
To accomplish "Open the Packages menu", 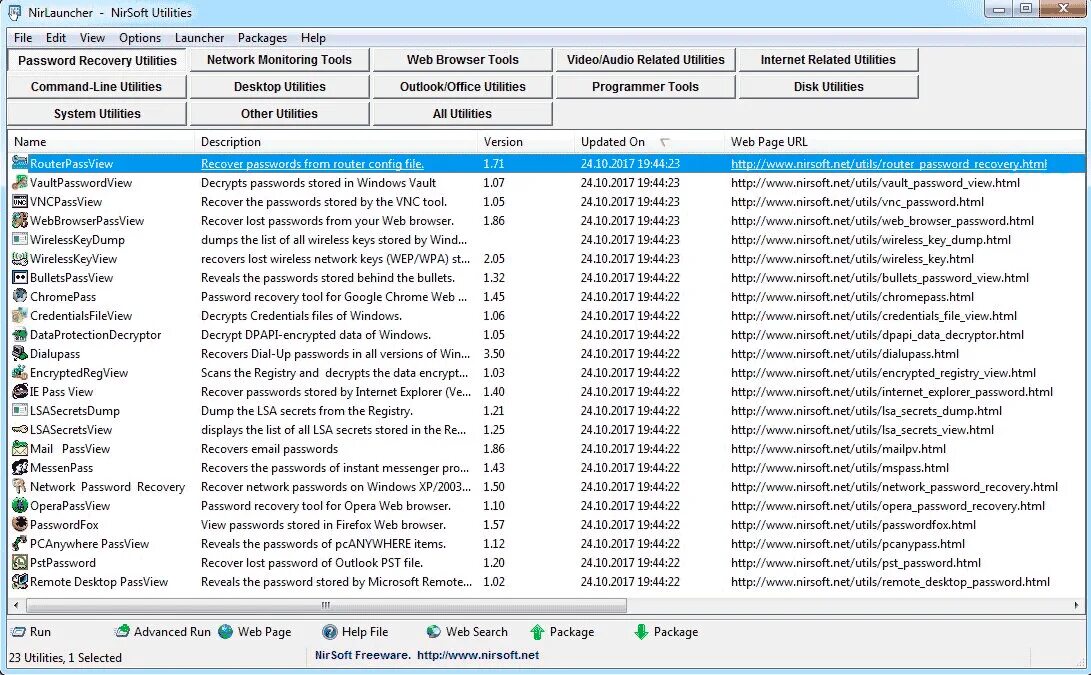I will click(x=262, y=38).
